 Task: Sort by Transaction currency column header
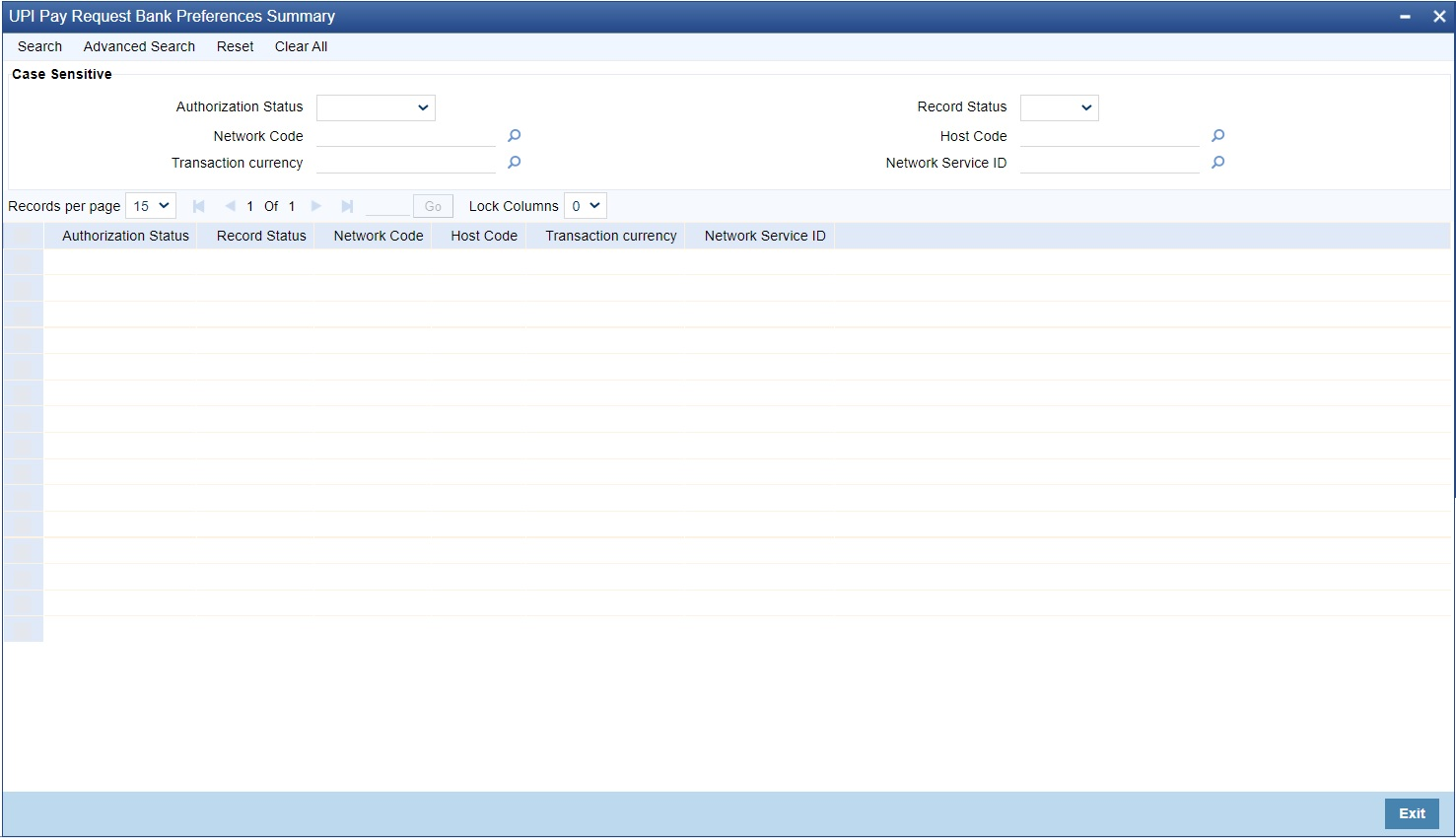coord(611,236)
